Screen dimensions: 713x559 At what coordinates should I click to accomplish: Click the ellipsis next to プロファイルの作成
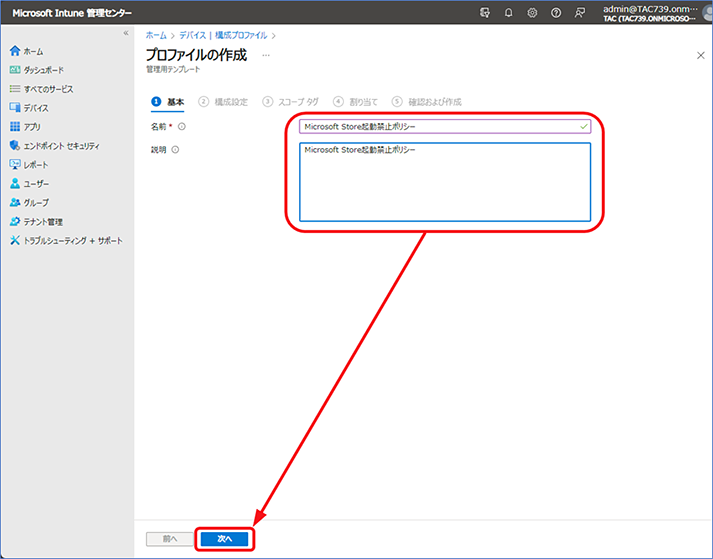pyautogui.click(x=266, y=55)
